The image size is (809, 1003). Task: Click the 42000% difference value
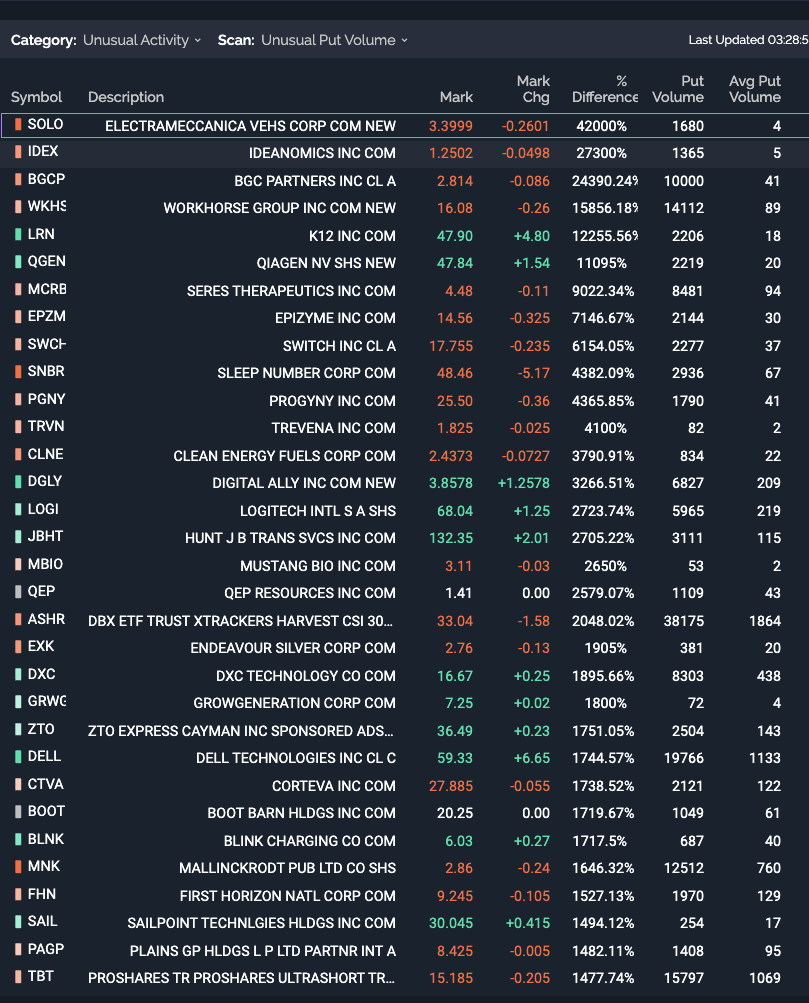pyautogui.click(x=602, y=126)
